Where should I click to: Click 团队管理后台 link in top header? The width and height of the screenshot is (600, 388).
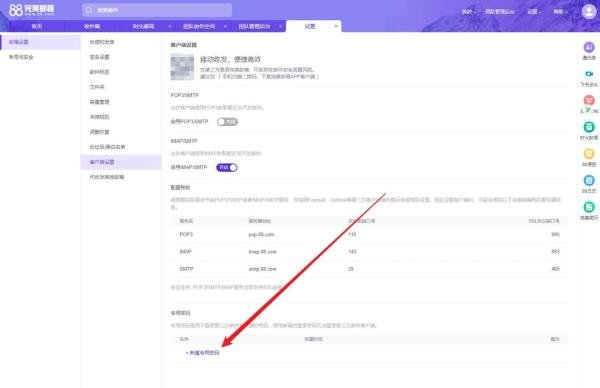point(500,12)
